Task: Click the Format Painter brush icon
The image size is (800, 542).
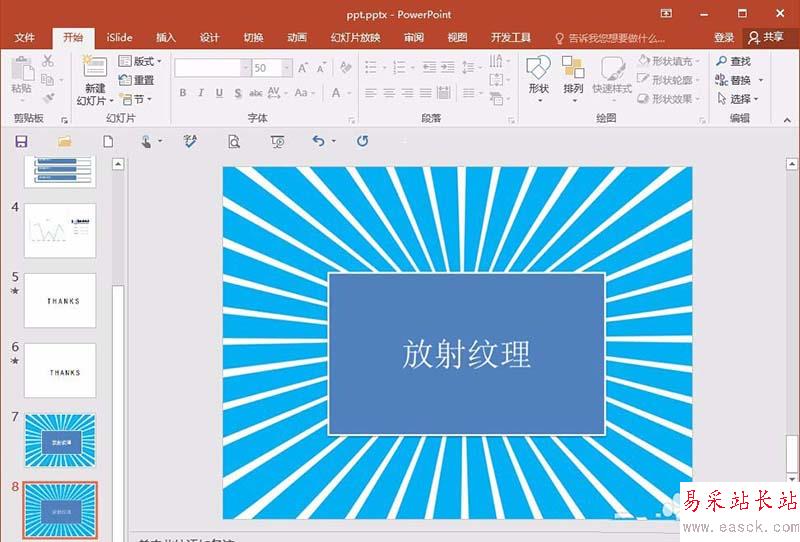Action: tap(49, 97)
